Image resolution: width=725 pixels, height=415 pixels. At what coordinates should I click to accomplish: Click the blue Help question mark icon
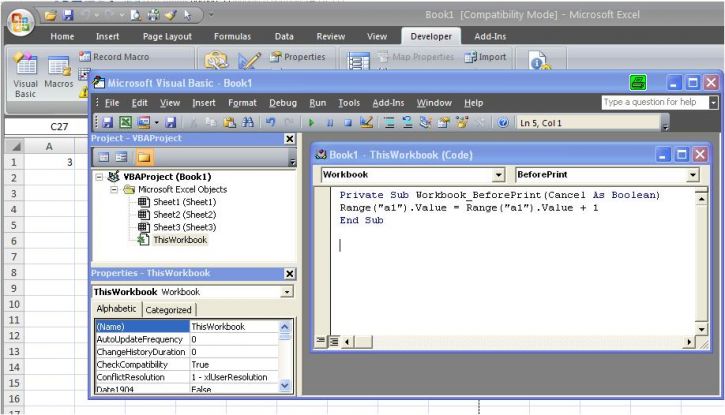click(x=503, y=122)
